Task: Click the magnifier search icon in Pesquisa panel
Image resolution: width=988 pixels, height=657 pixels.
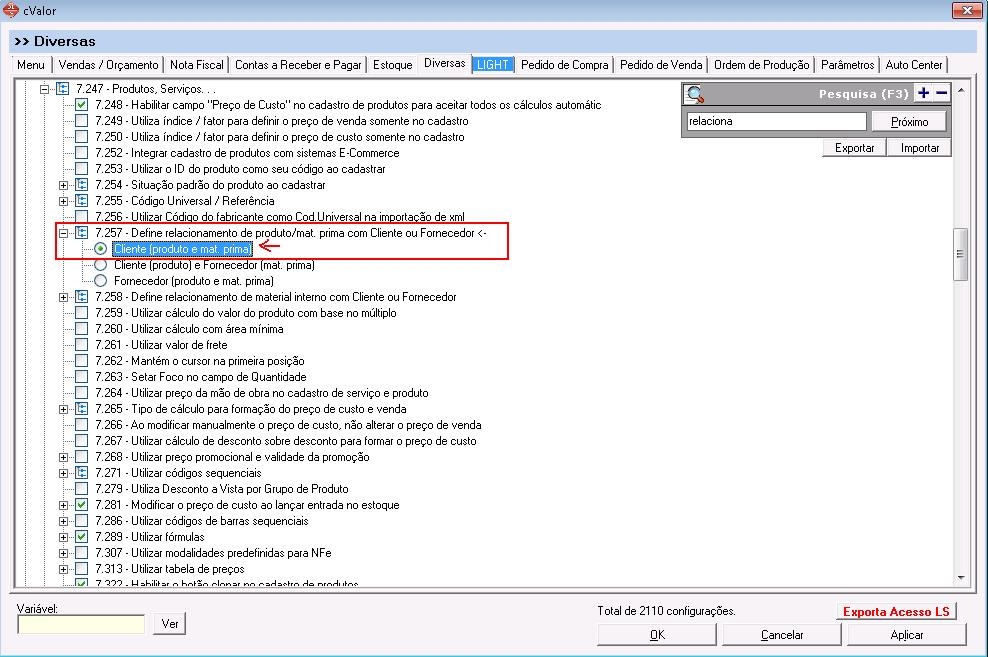Action: pos(695,94)
